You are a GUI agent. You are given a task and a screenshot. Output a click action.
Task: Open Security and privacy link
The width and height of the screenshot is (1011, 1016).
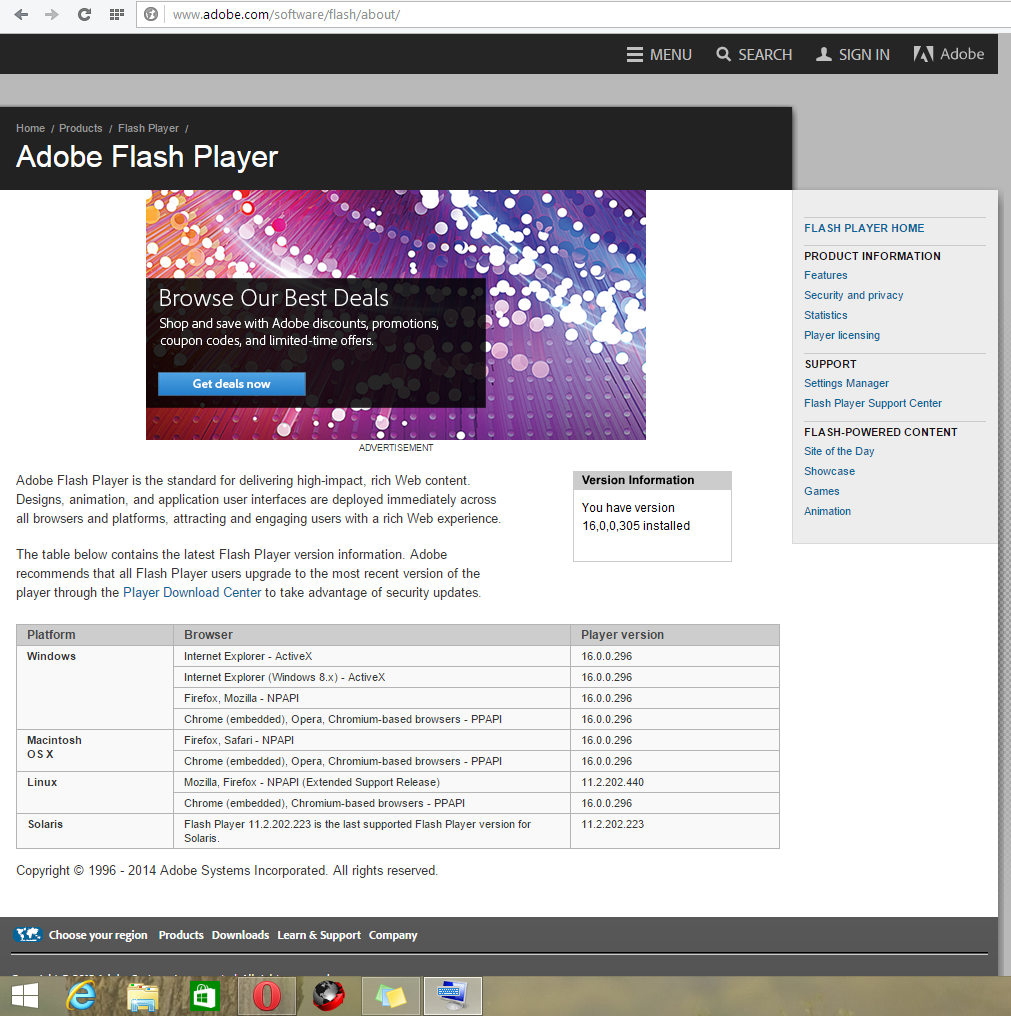(854, 295)
